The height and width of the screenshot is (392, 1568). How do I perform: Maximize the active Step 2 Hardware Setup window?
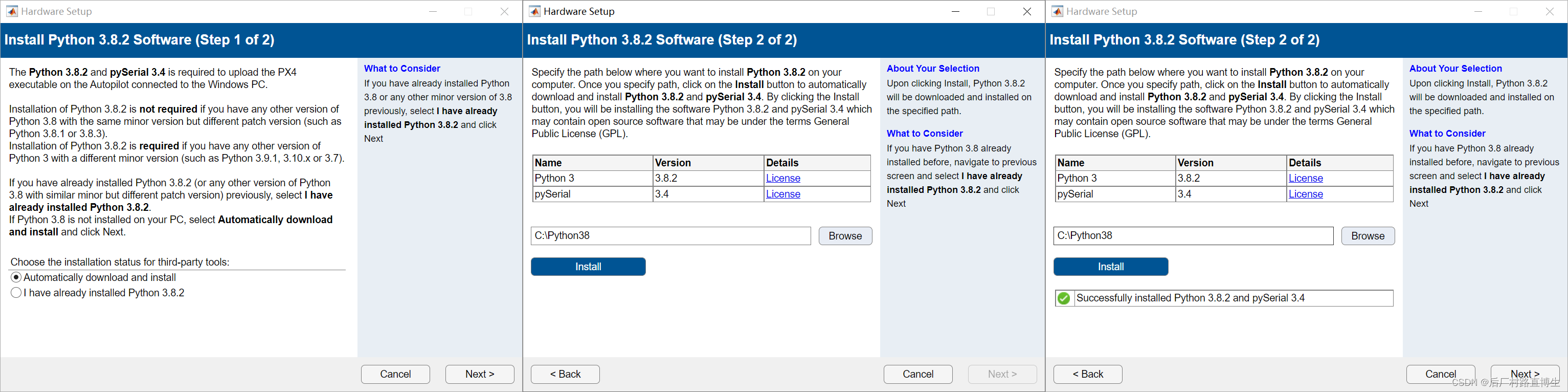tap(991, 12)
